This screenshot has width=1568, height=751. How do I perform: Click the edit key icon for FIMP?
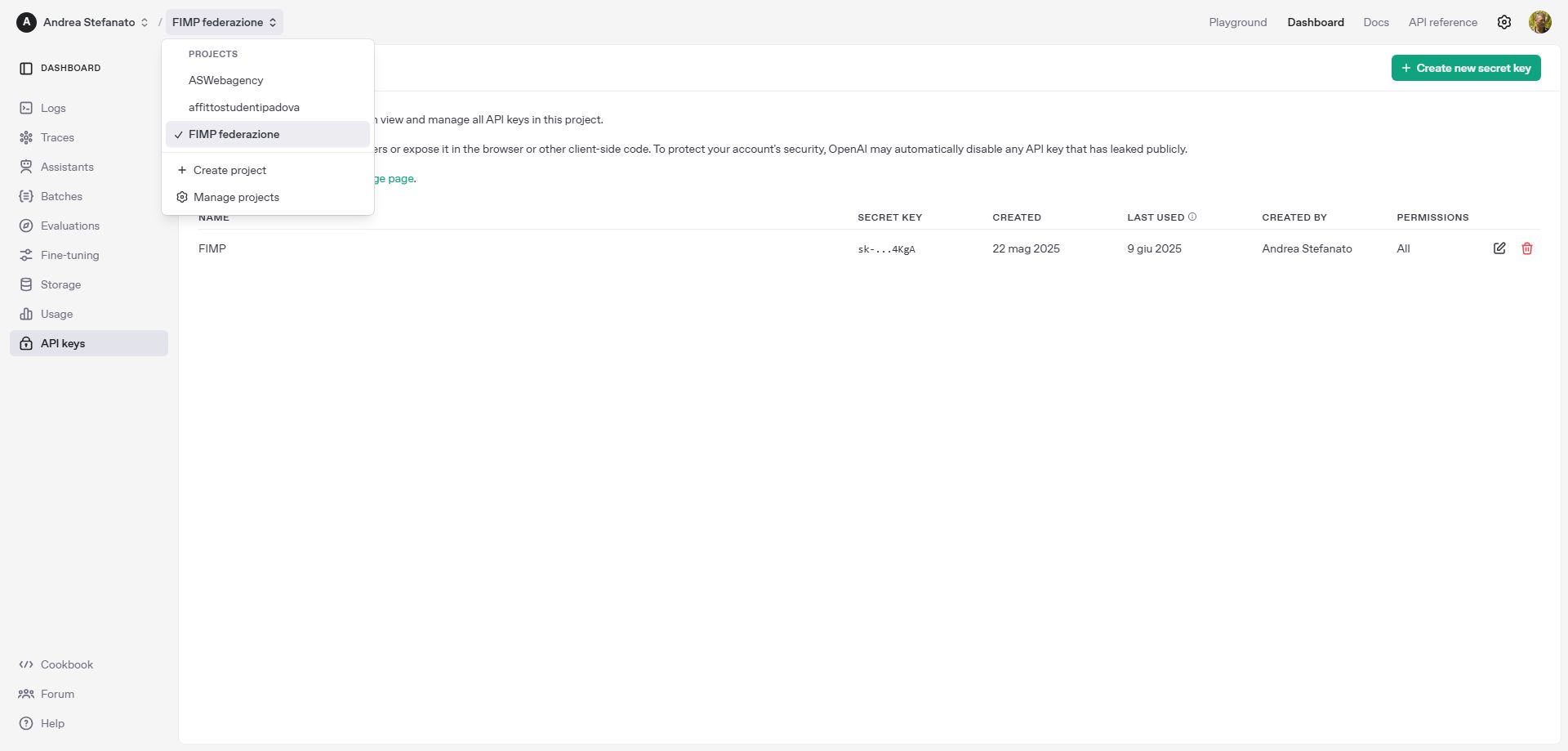coord(1499,248)
